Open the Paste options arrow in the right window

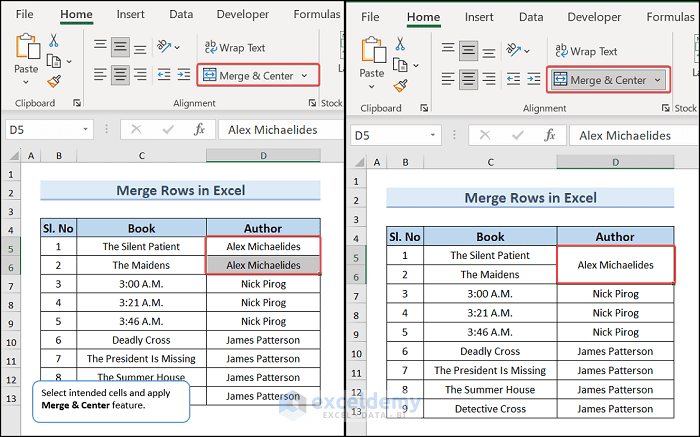coord(371,87)
